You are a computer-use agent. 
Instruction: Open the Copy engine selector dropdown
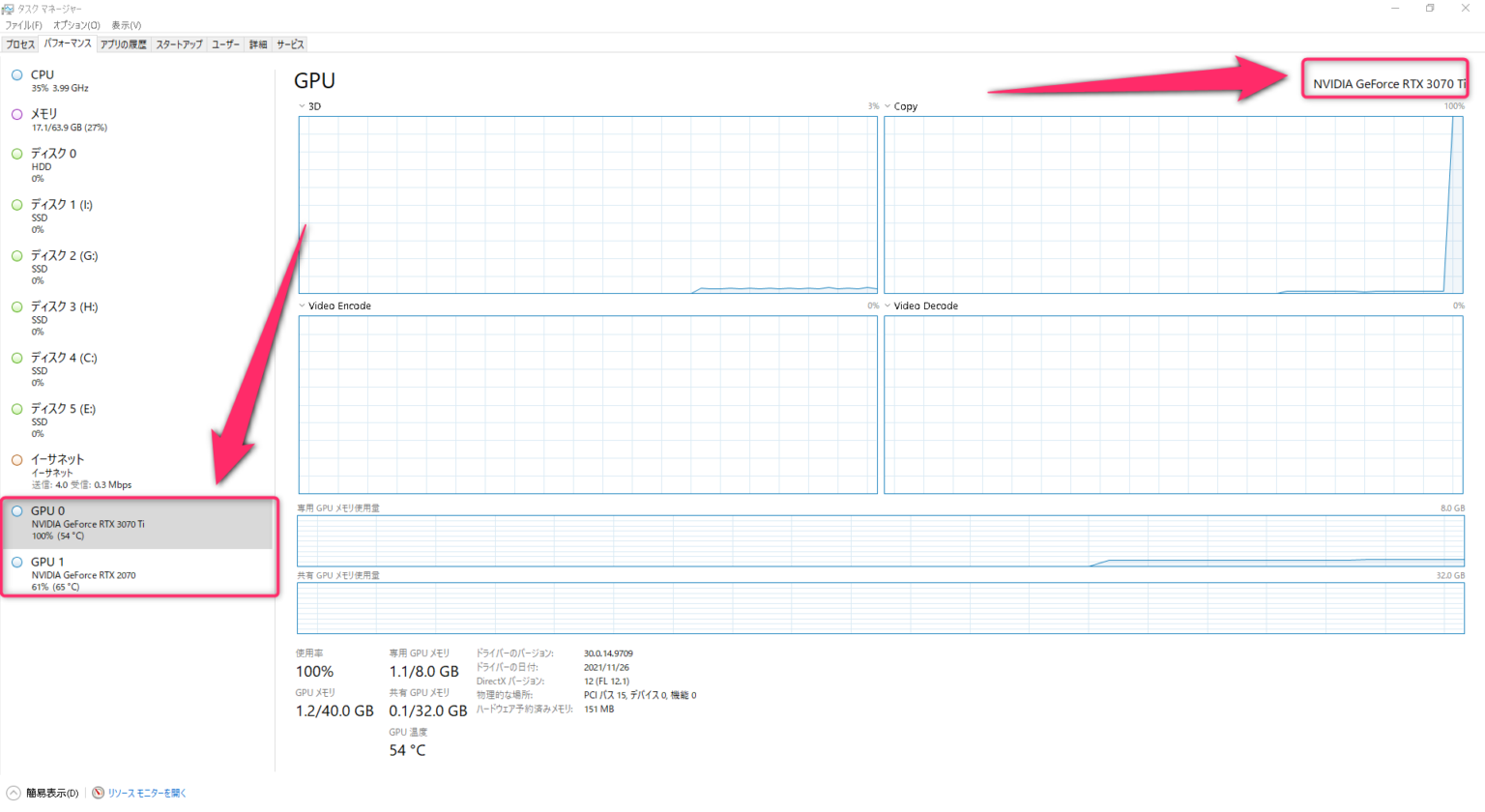pos(888,106)
